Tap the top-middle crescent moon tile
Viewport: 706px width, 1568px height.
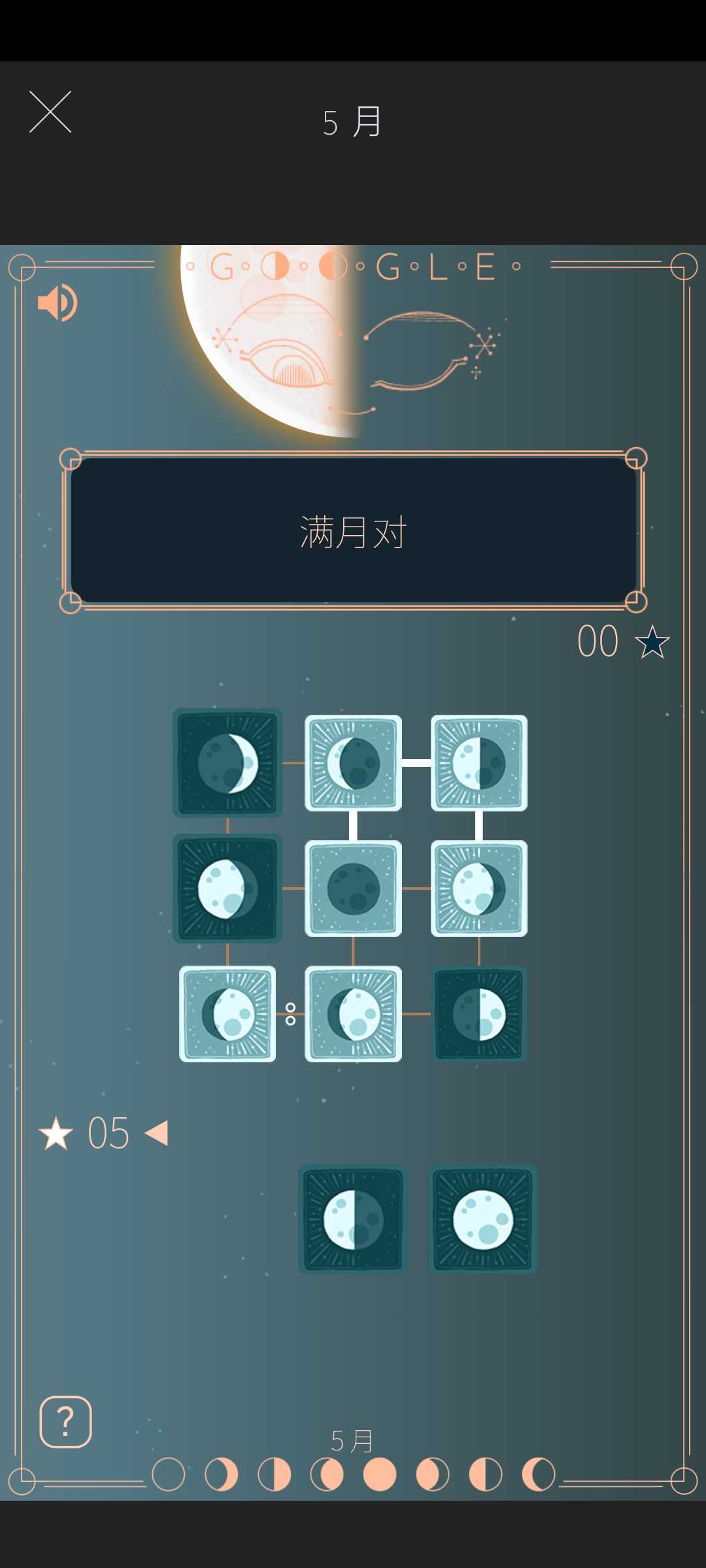353,763
